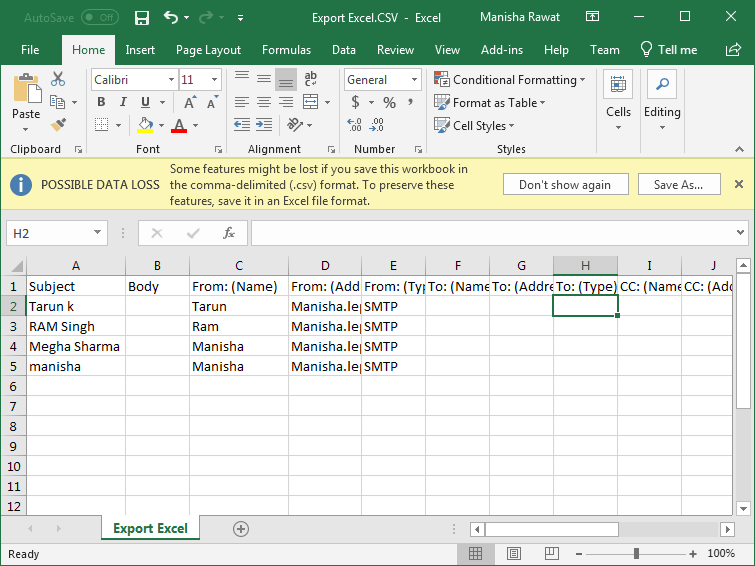Expand the formula bar chevron

[741, 233]
